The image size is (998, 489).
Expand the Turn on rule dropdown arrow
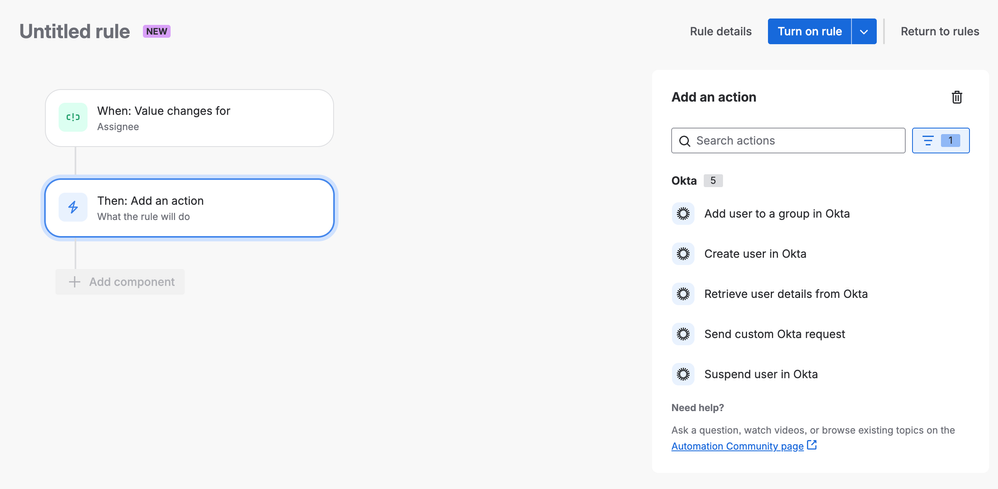click(x=864, y=32)
